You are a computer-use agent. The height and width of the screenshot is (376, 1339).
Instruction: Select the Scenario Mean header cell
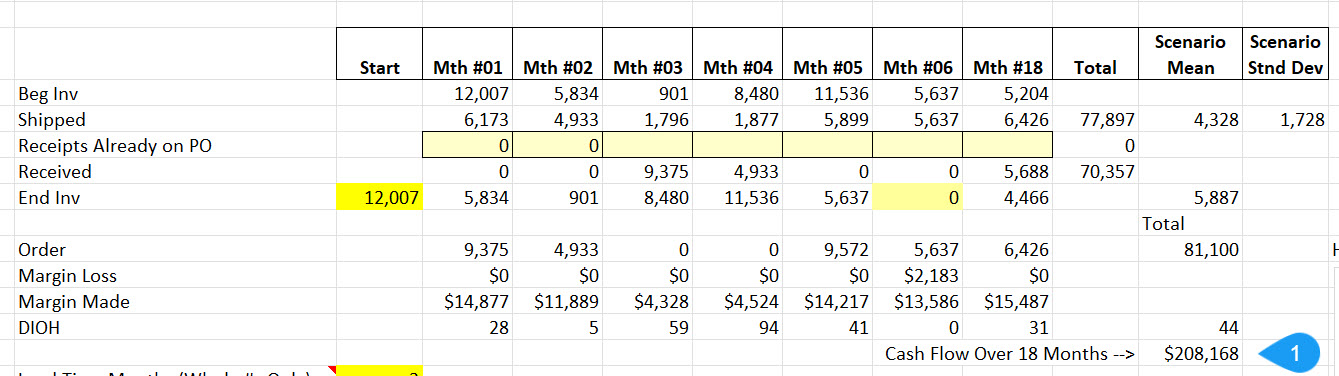1190,55
